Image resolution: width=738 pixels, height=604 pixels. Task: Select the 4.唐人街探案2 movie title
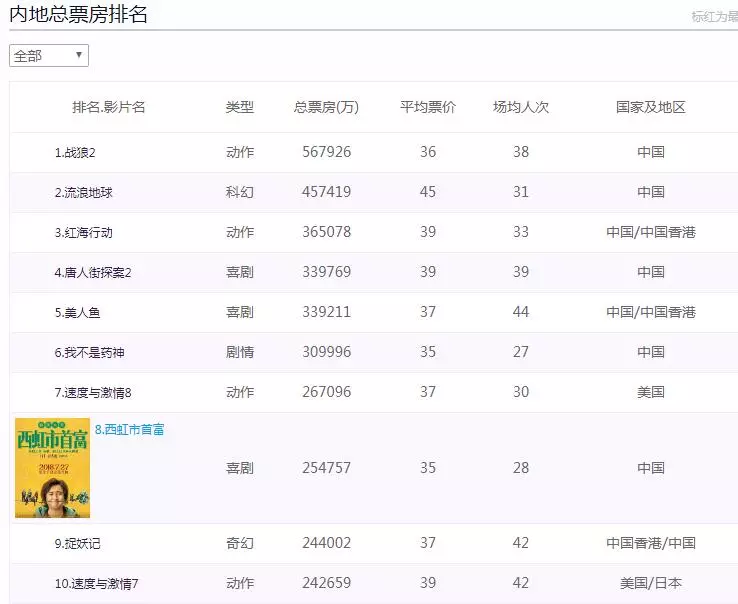coord(93,273)
